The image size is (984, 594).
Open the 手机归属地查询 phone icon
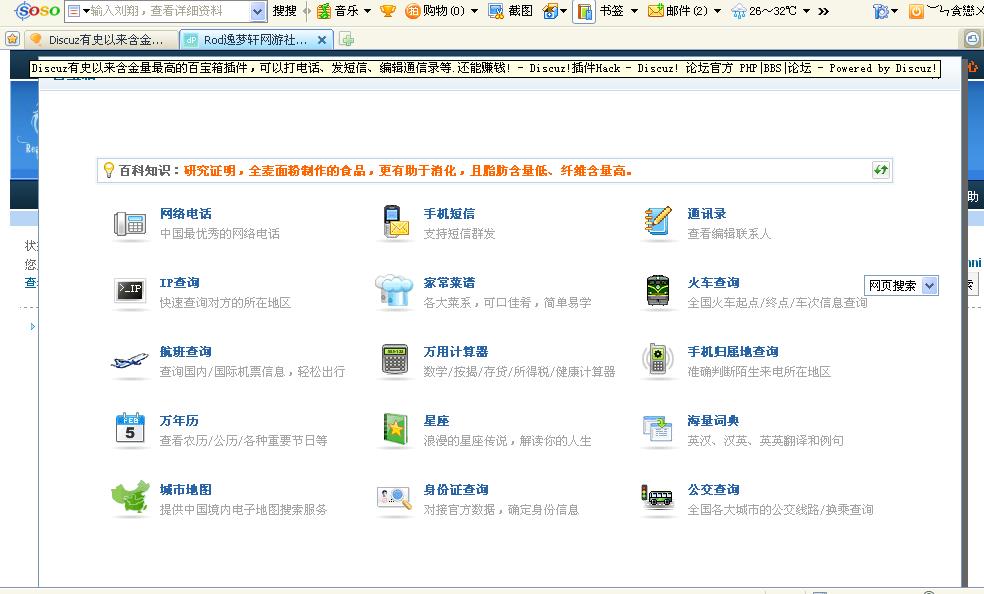click(x=657, y=359)
